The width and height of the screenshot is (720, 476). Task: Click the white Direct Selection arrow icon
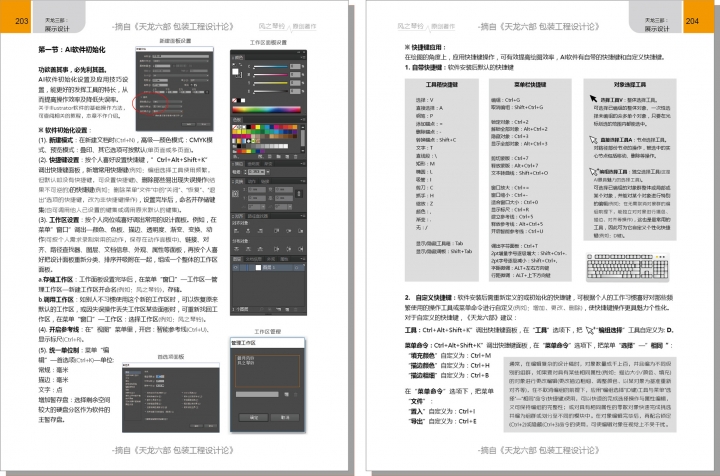point(594,140)
